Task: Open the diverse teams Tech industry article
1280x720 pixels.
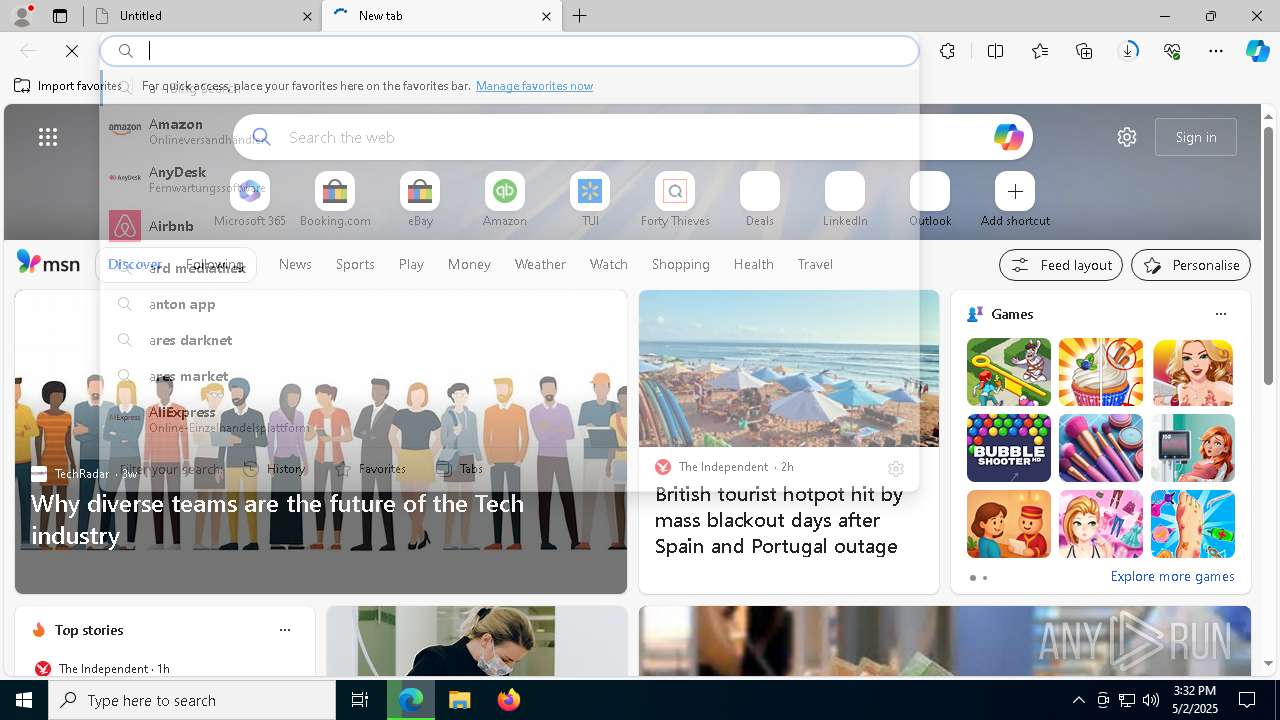Action: click(x=277, y=519)
